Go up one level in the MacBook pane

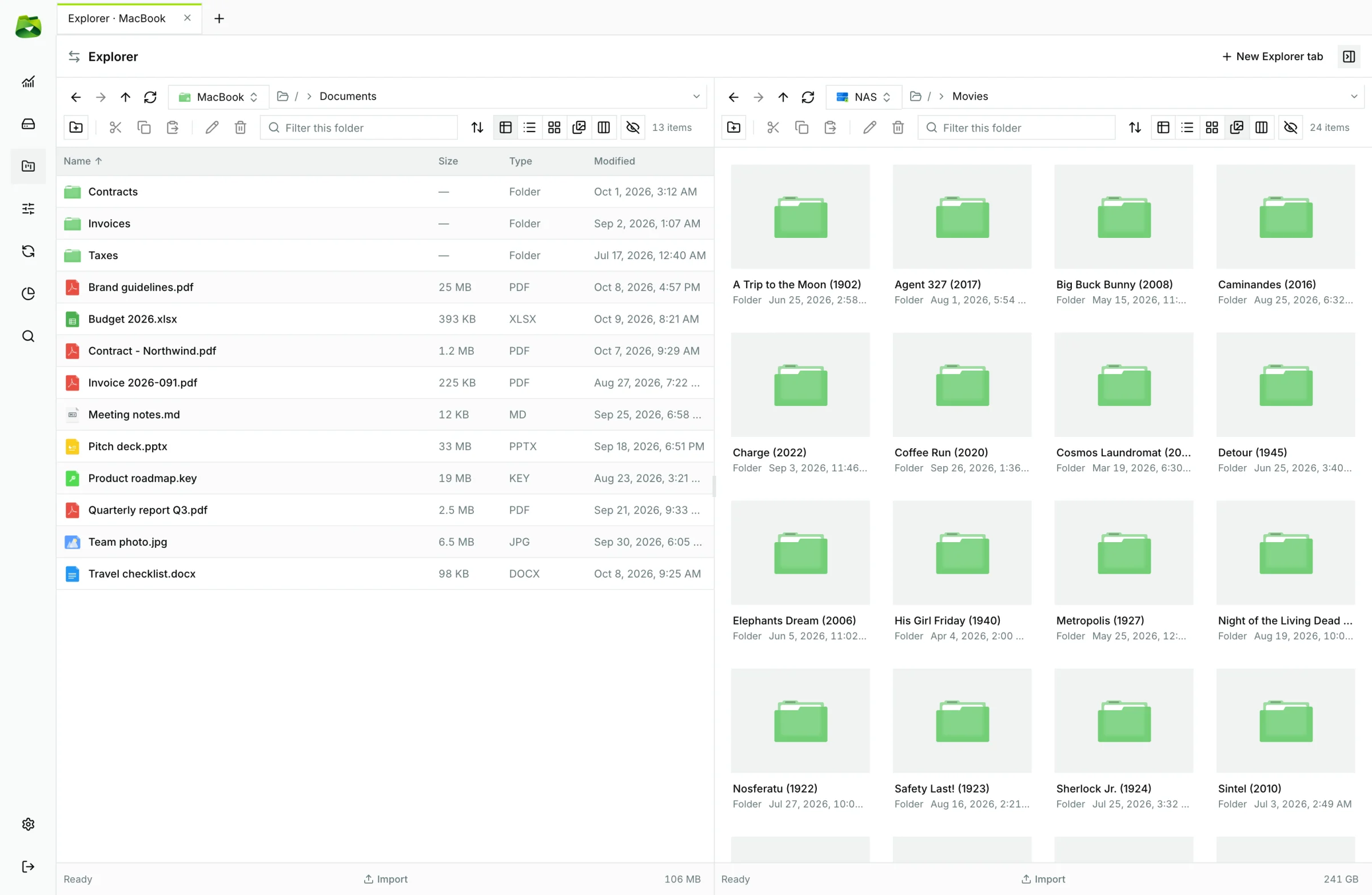(x=125, y=97)
